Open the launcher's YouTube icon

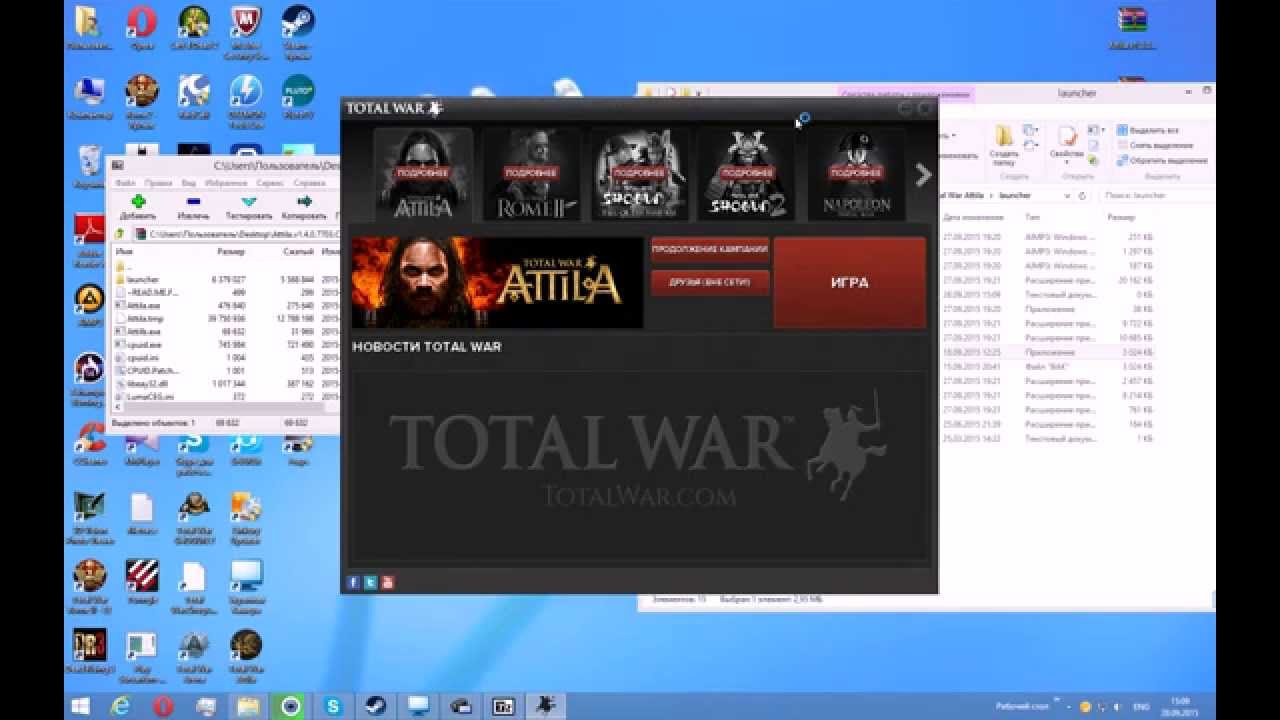pos(388,582)
